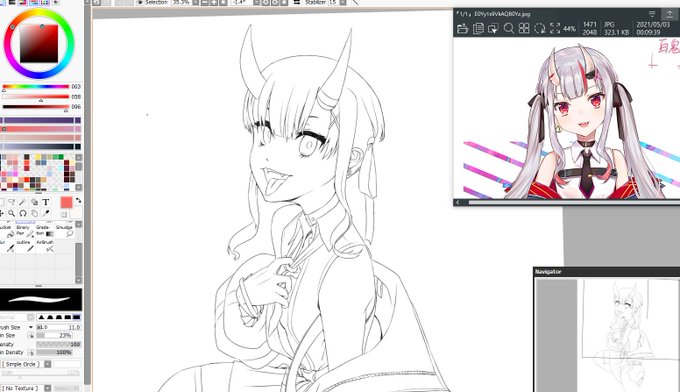Select the Zoom magnifier tool
This screenshot has width=680, height=392.
tap(12, 213)
